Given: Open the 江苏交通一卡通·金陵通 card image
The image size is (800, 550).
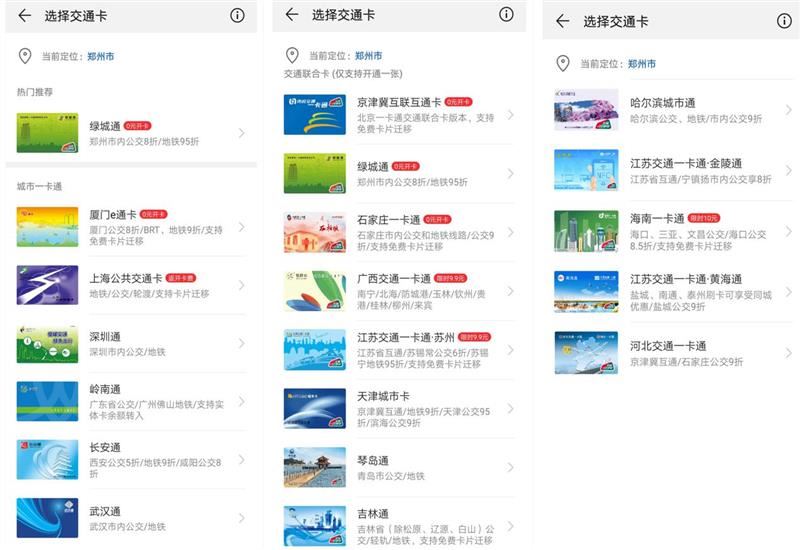Looking at the screenshot, I should 586,170.
